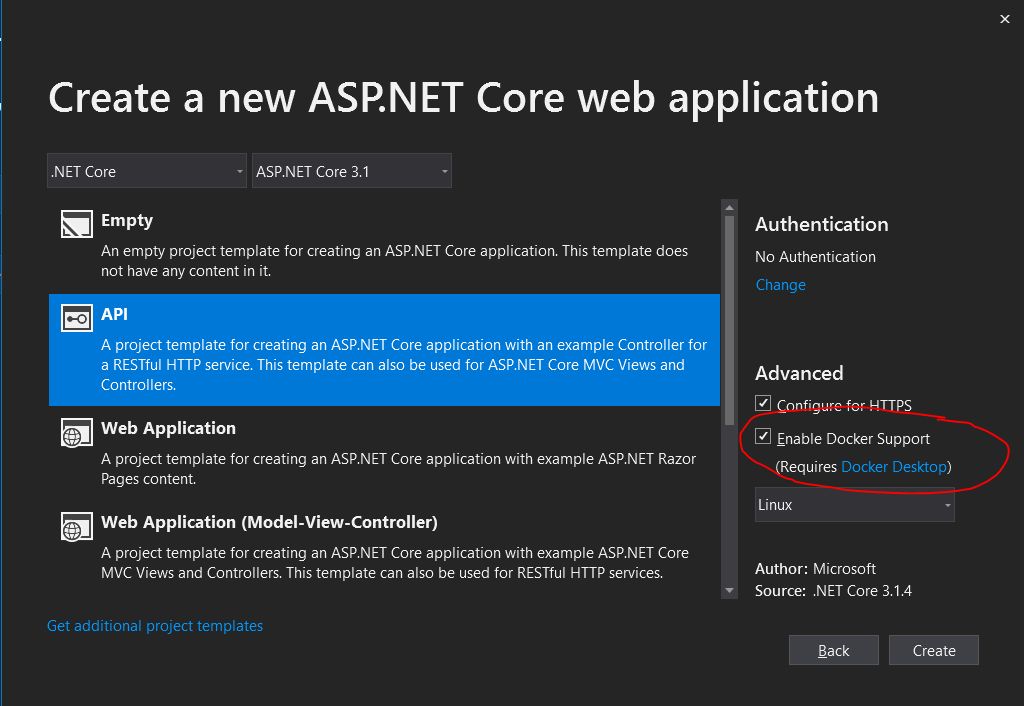Toggle Configure for HTTPS checkbox
Screen dimensions: 1024x706
pyautogui.click(x=764, y=404)
